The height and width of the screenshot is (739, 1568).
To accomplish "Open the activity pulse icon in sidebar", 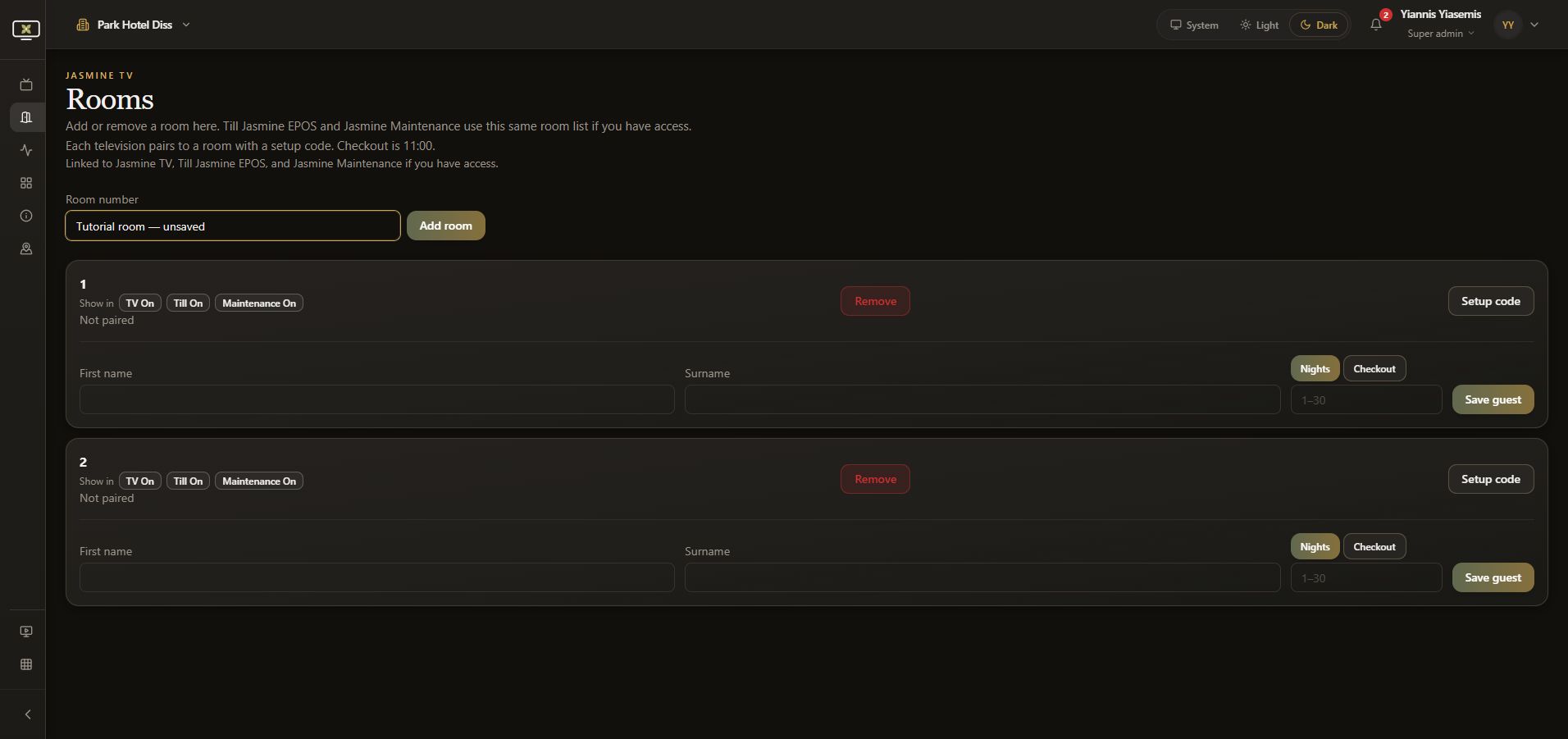I will pos(26,150).
